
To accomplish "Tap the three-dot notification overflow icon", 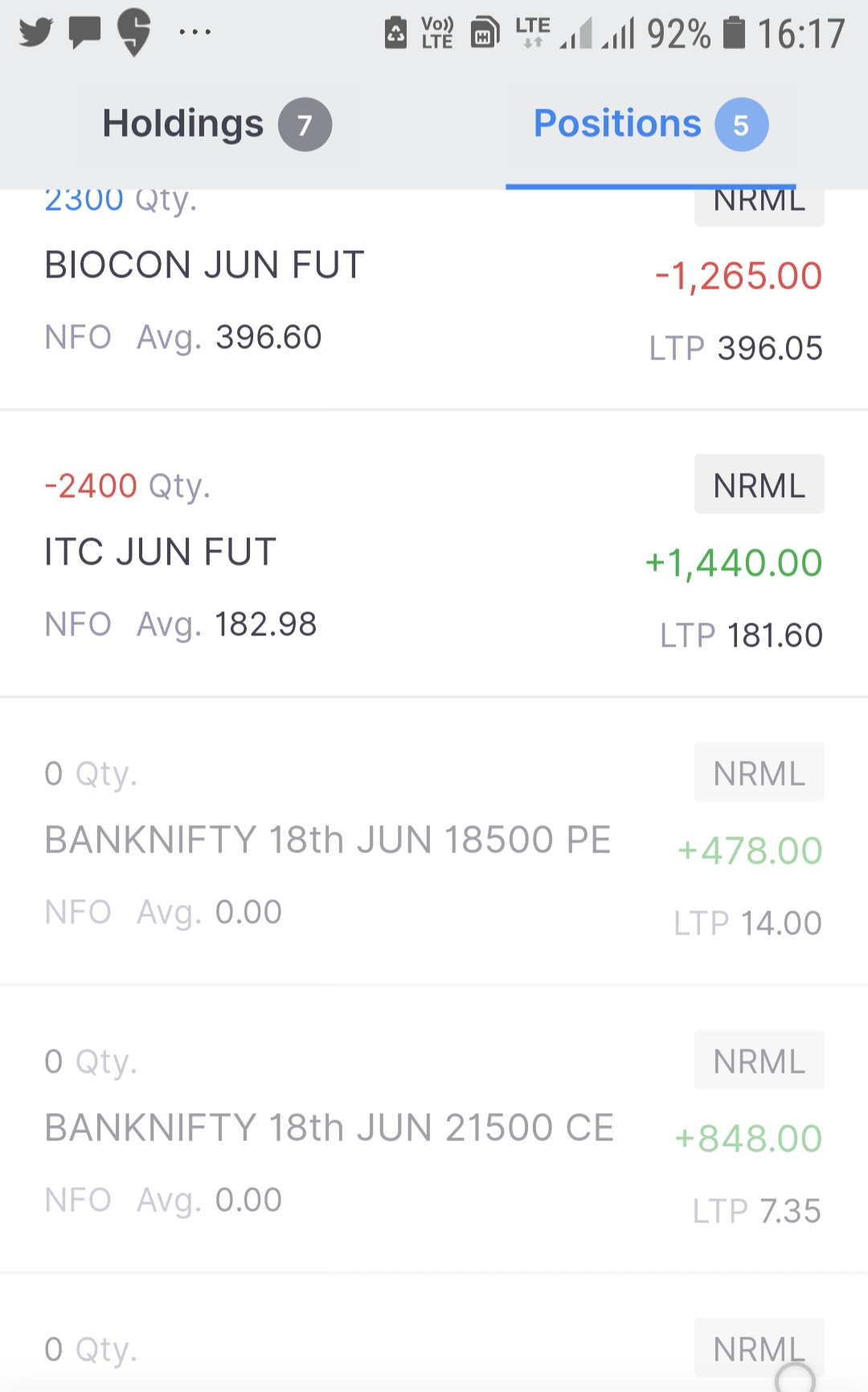I will pos(194,32).
